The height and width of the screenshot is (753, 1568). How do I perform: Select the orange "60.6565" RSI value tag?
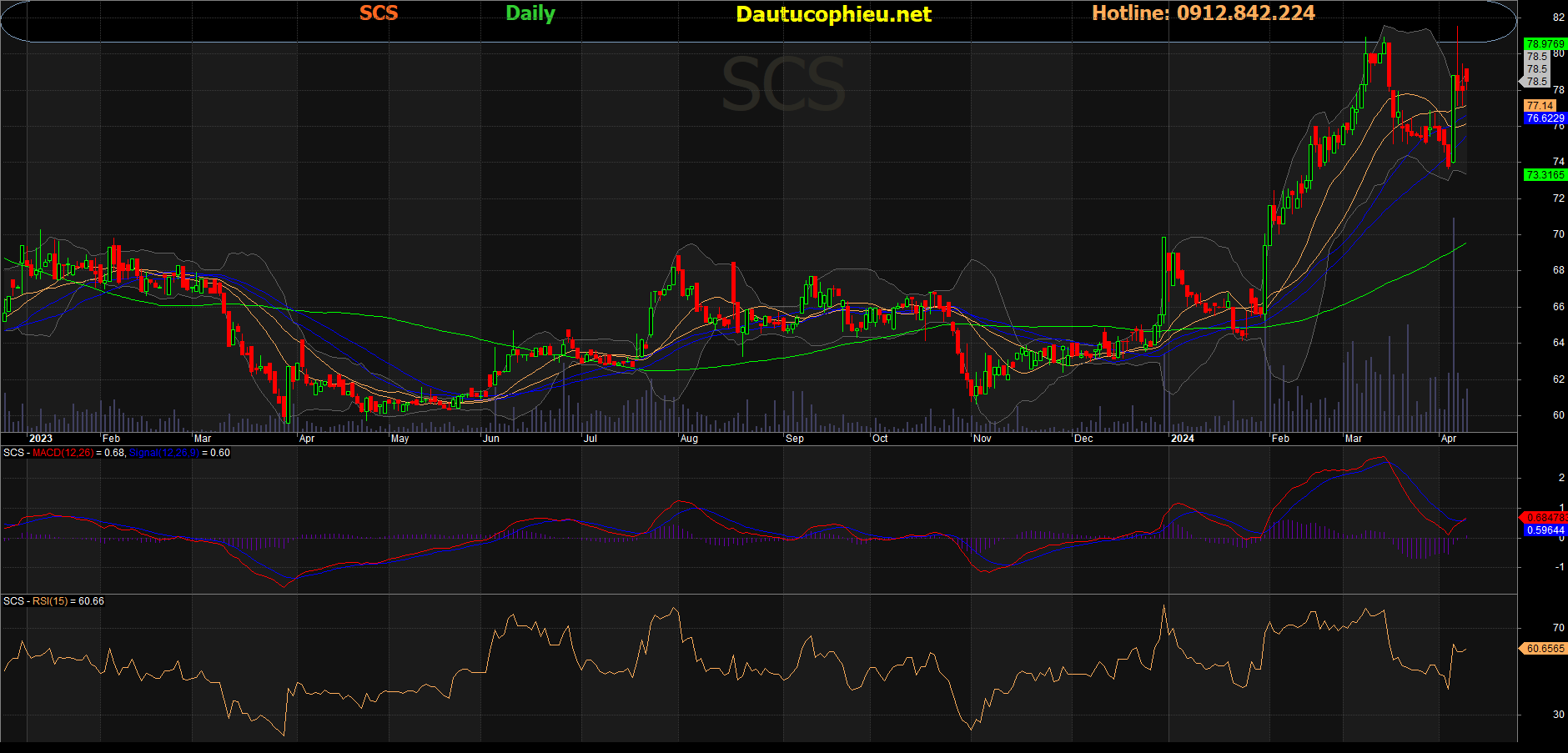coord(1545,648)
